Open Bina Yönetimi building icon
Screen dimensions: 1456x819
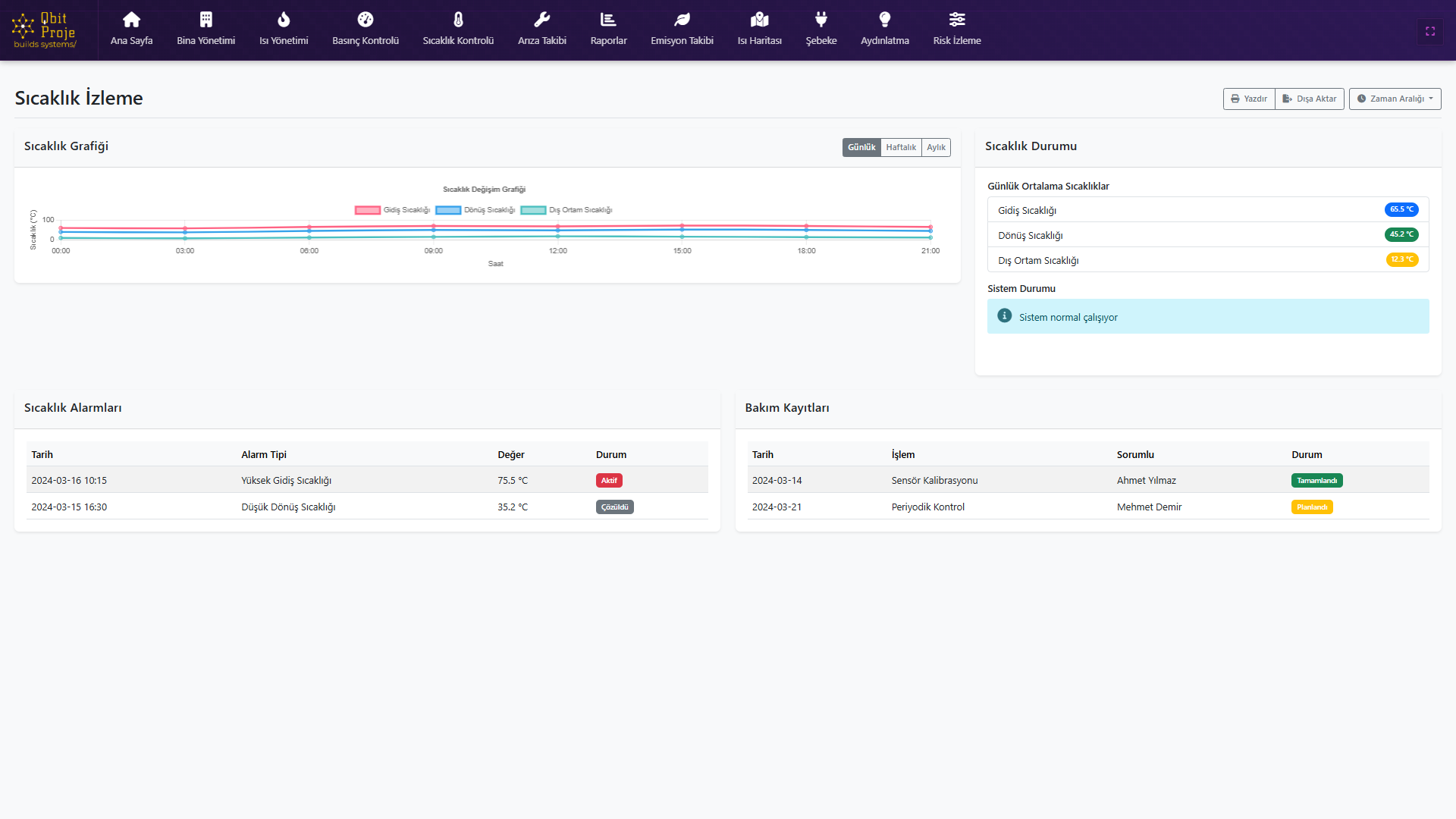(206, 20)
